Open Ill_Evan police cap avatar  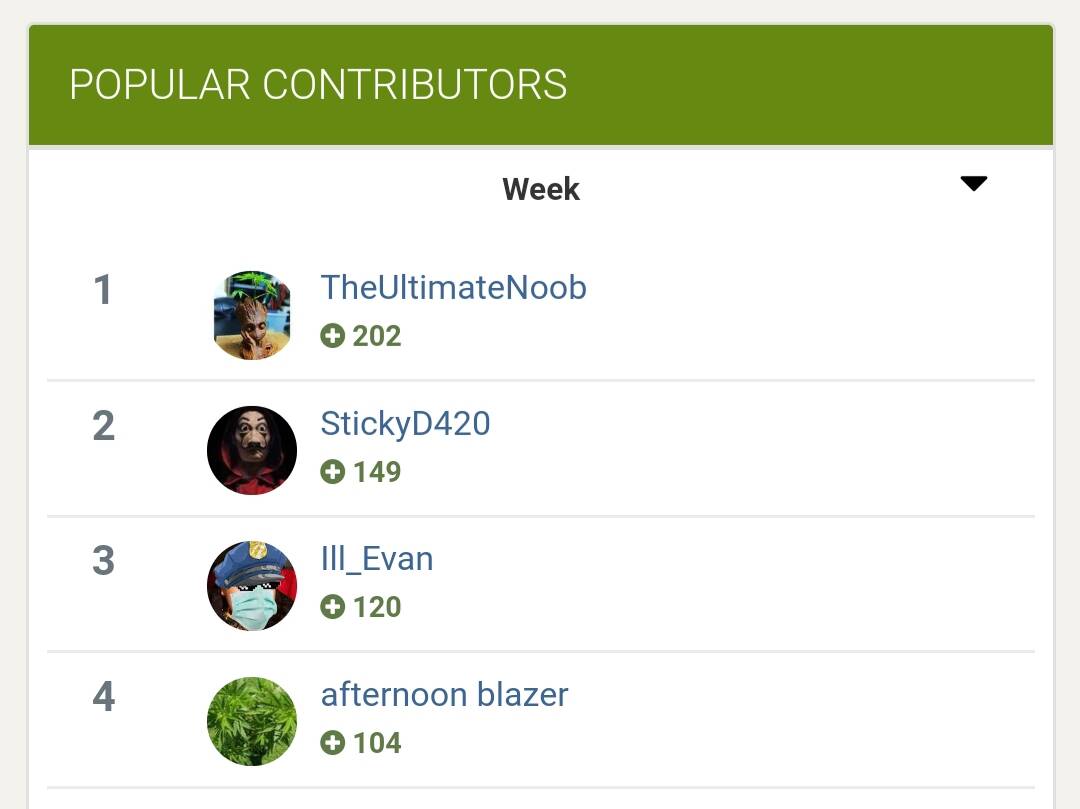252,586
